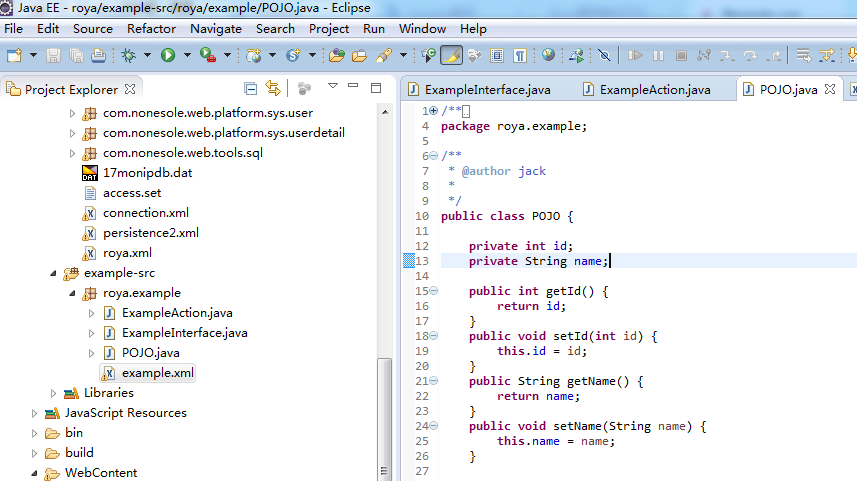
Task: Collapse the roya.example package
Action: (x=72, y=294)
